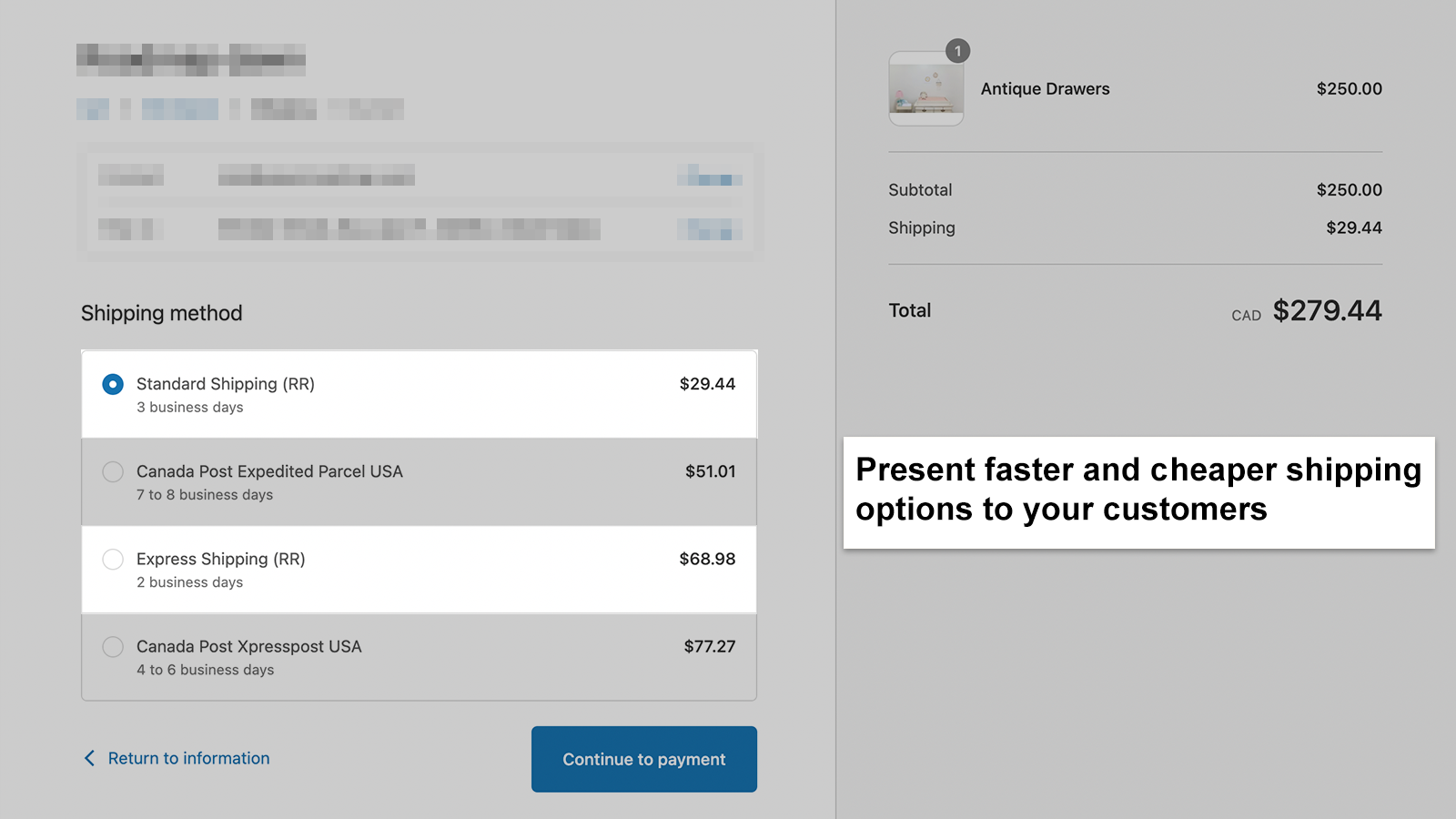Click the Antique Drawers product thumbnail
This screenshot has height=819, width=1456.
(x=925, y=88)
